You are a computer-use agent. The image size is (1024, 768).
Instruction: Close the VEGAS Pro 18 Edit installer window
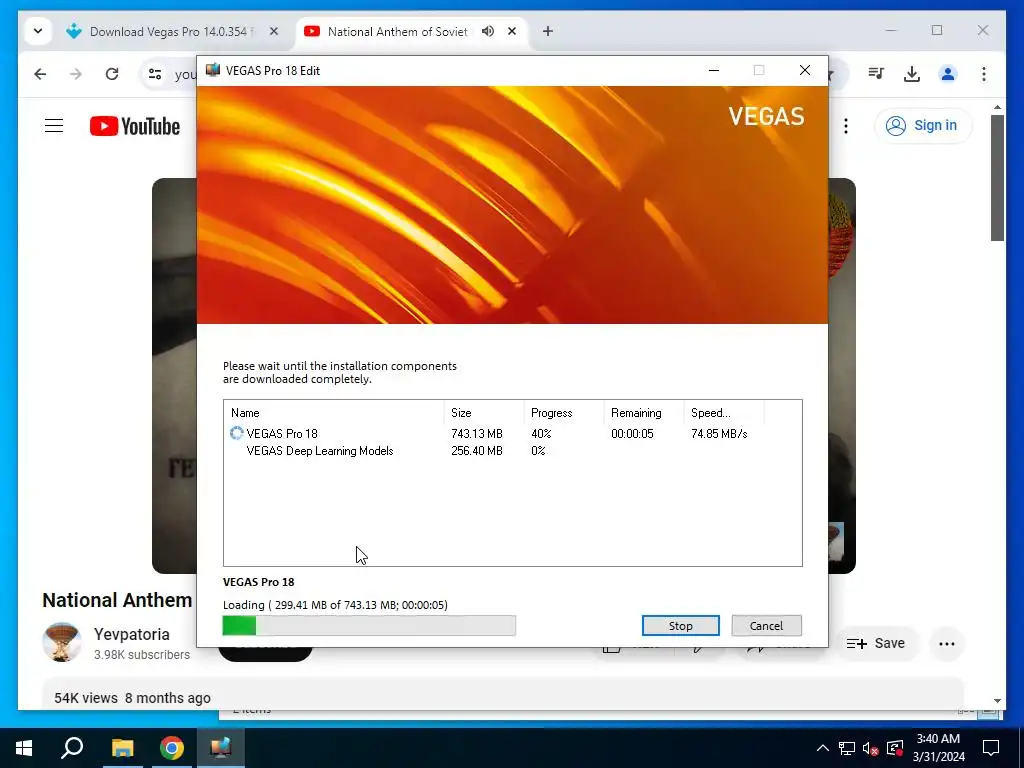[805, 71]
